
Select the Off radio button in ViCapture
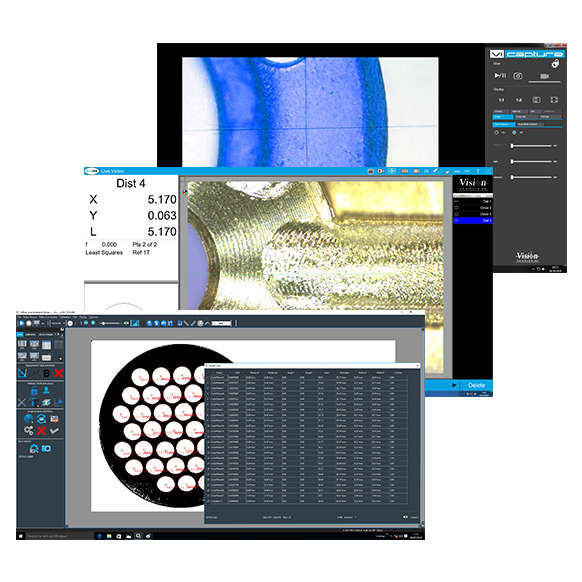[514, 133]
